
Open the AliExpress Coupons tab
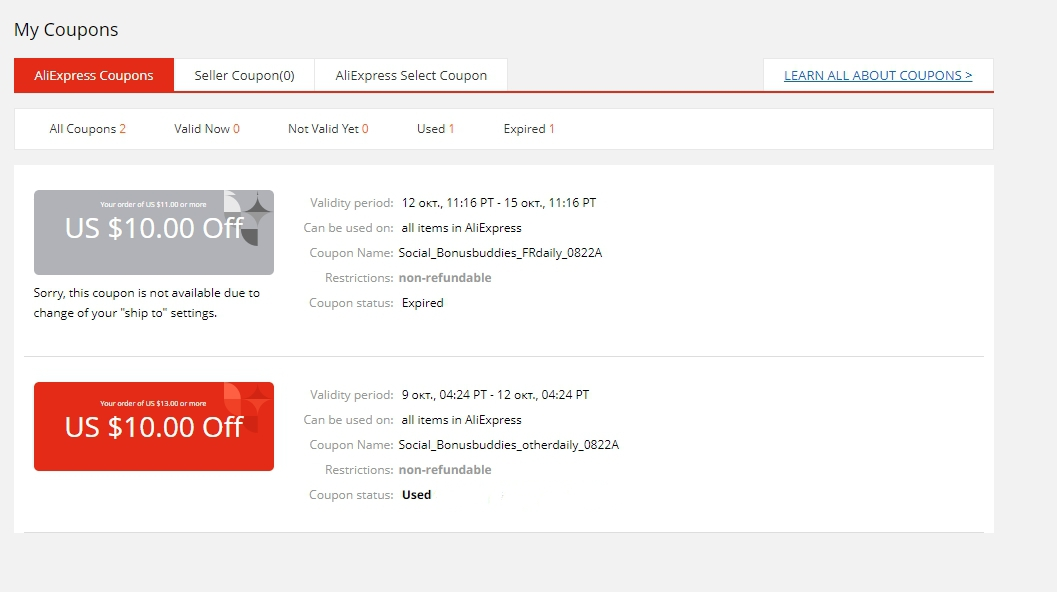click(x=94, y=75)
